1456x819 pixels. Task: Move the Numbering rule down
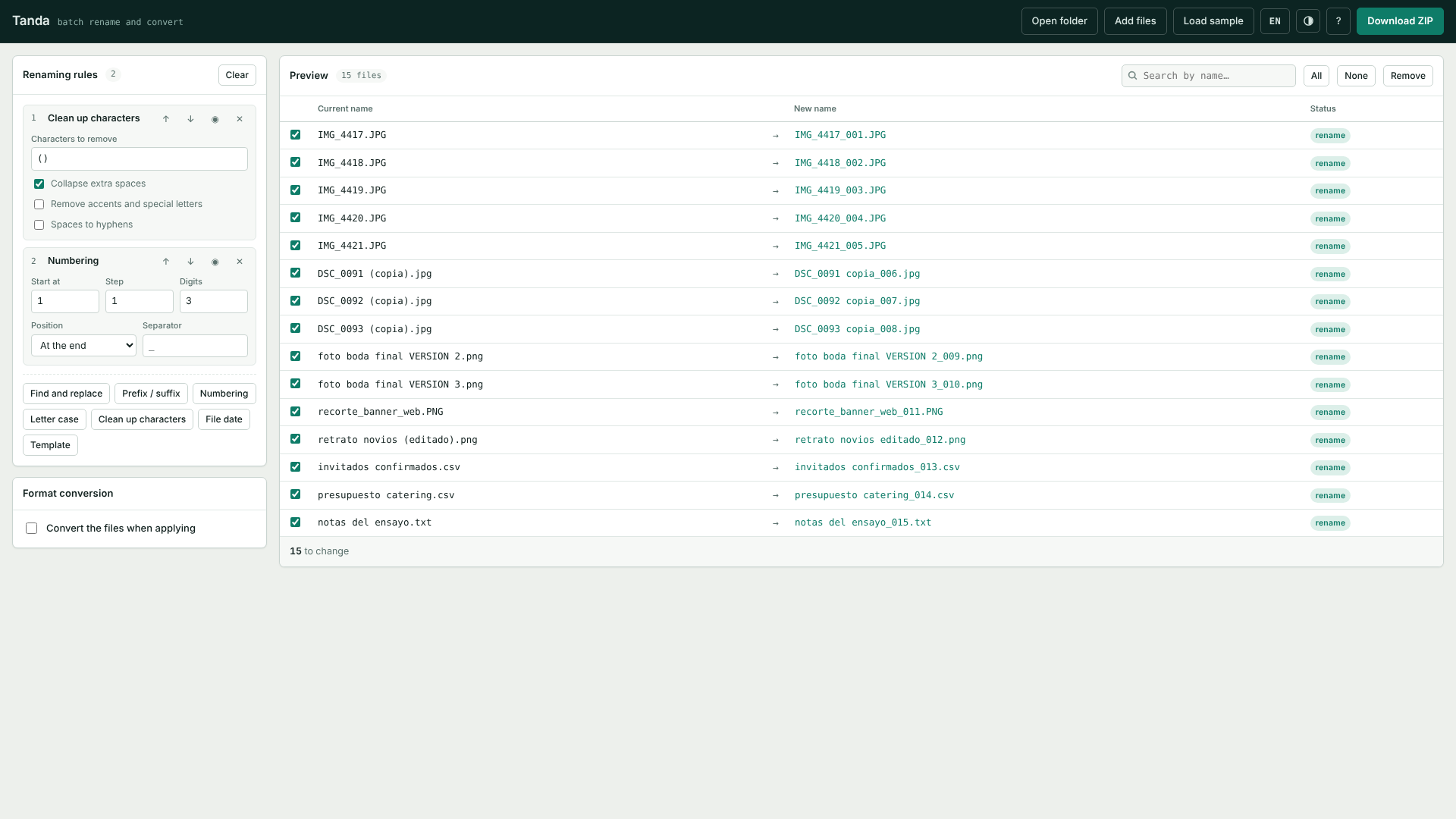190,262
